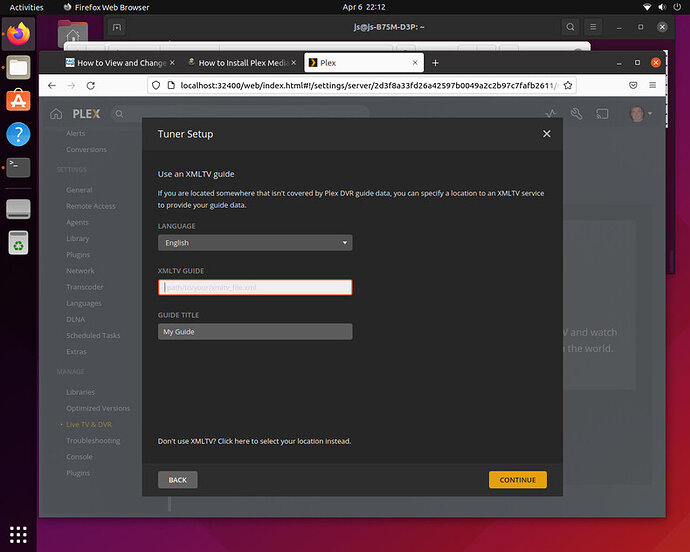
Task: Close the 'How to View and Change' tab
Action: coord(172,63)
